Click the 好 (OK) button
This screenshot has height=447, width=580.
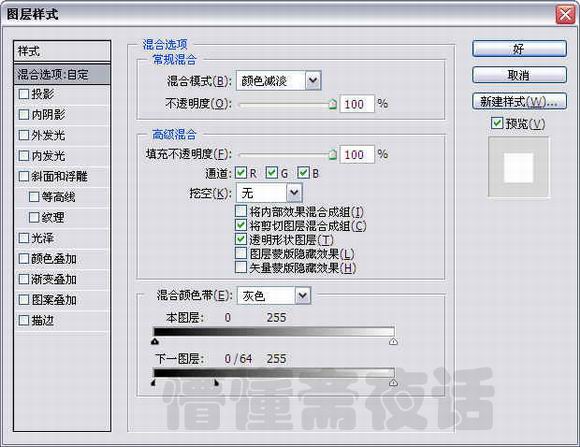[519, 48]
